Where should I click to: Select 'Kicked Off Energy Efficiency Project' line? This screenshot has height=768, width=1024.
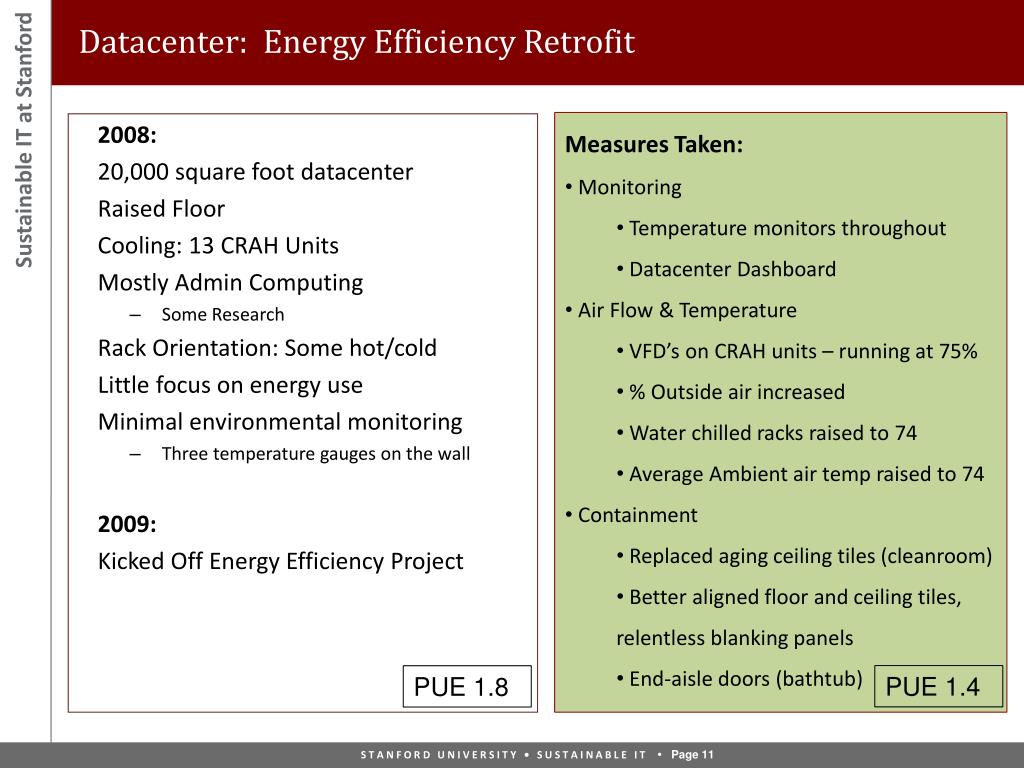(x=281, y=562)
